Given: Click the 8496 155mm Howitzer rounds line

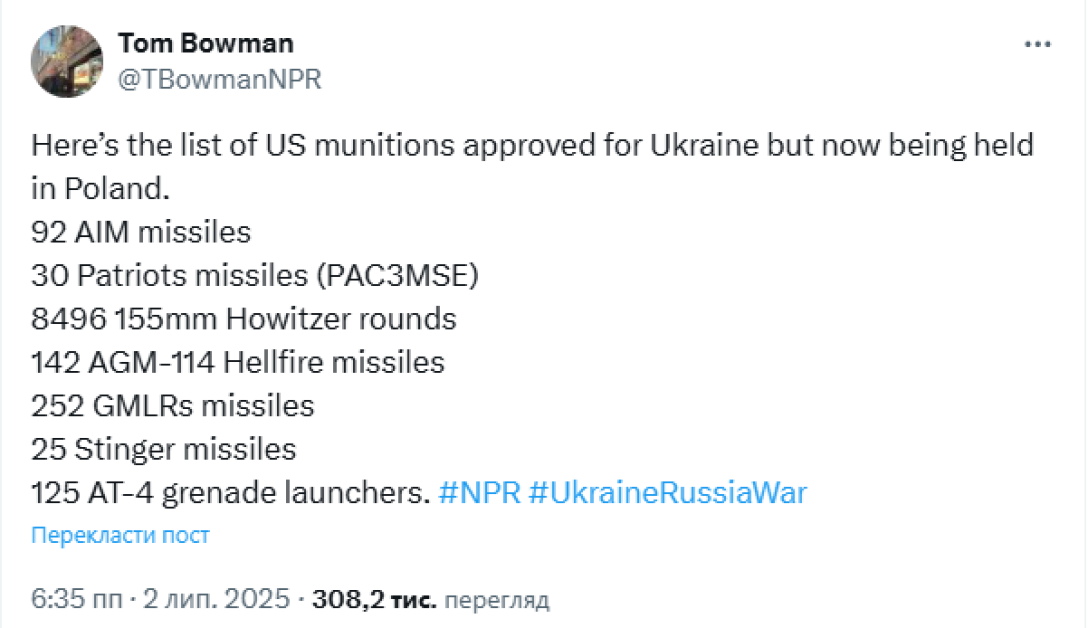Looking at the screenshot, I should 244,319.
